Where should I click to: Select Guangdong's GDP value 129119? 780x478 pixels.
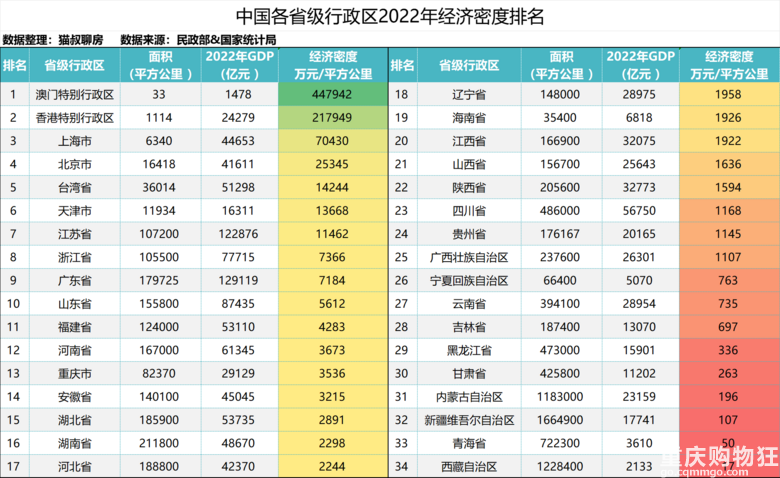coord(239,281)
